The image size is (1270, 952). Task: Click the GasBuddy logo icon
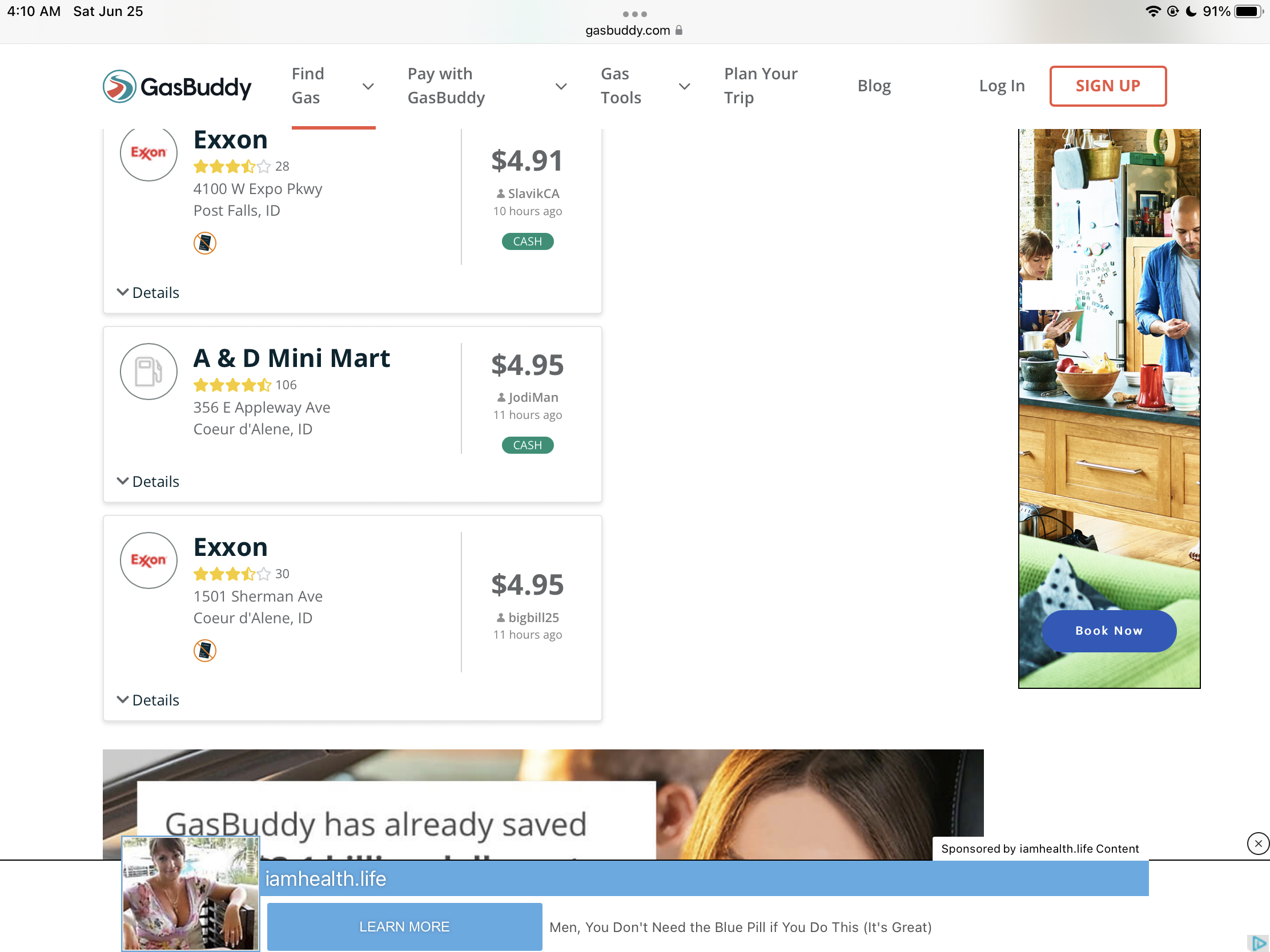pos(119,87)
